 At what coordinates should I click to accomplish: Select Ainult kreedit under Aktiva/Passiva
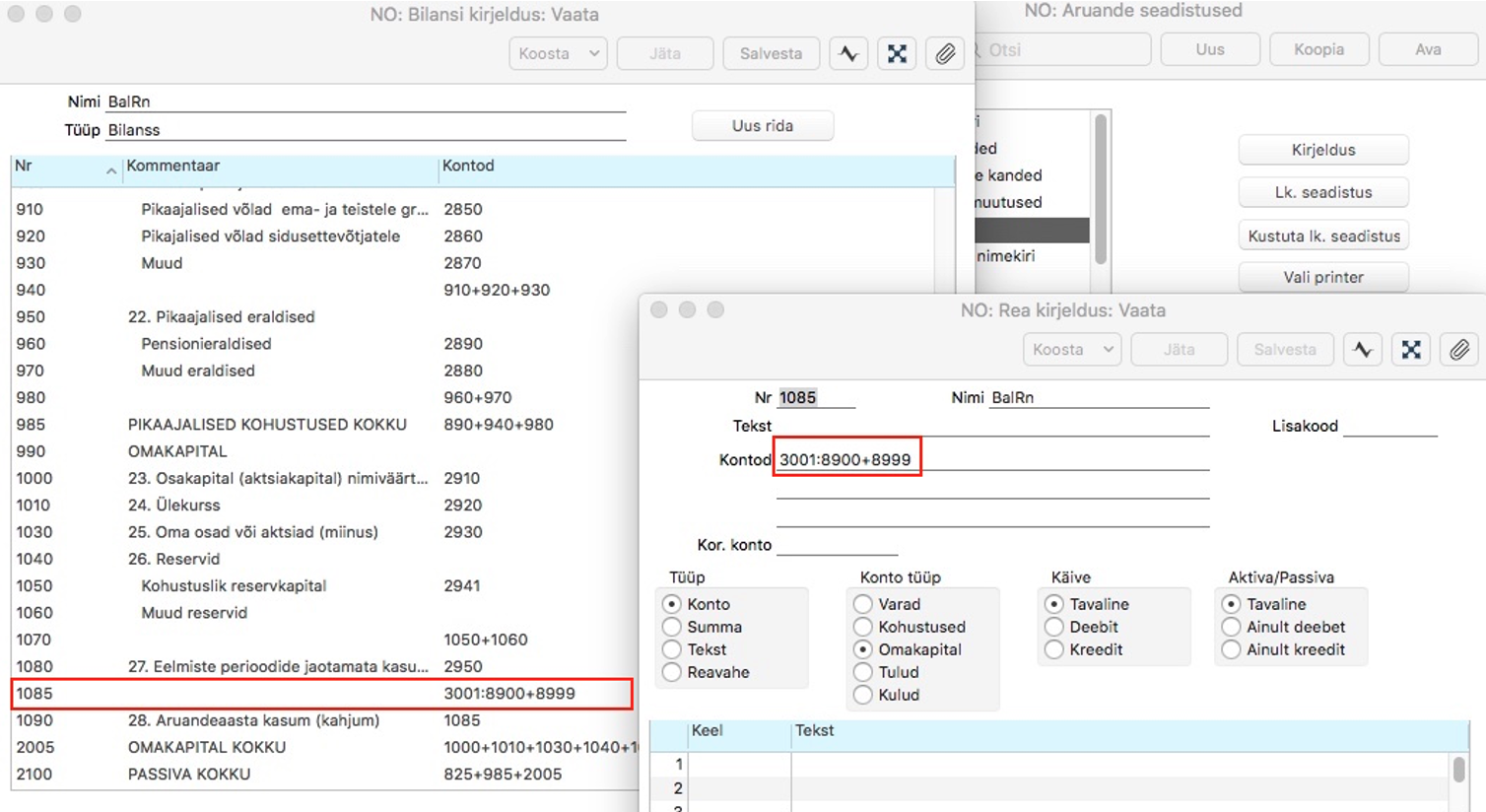click(x=1231, y=649)
